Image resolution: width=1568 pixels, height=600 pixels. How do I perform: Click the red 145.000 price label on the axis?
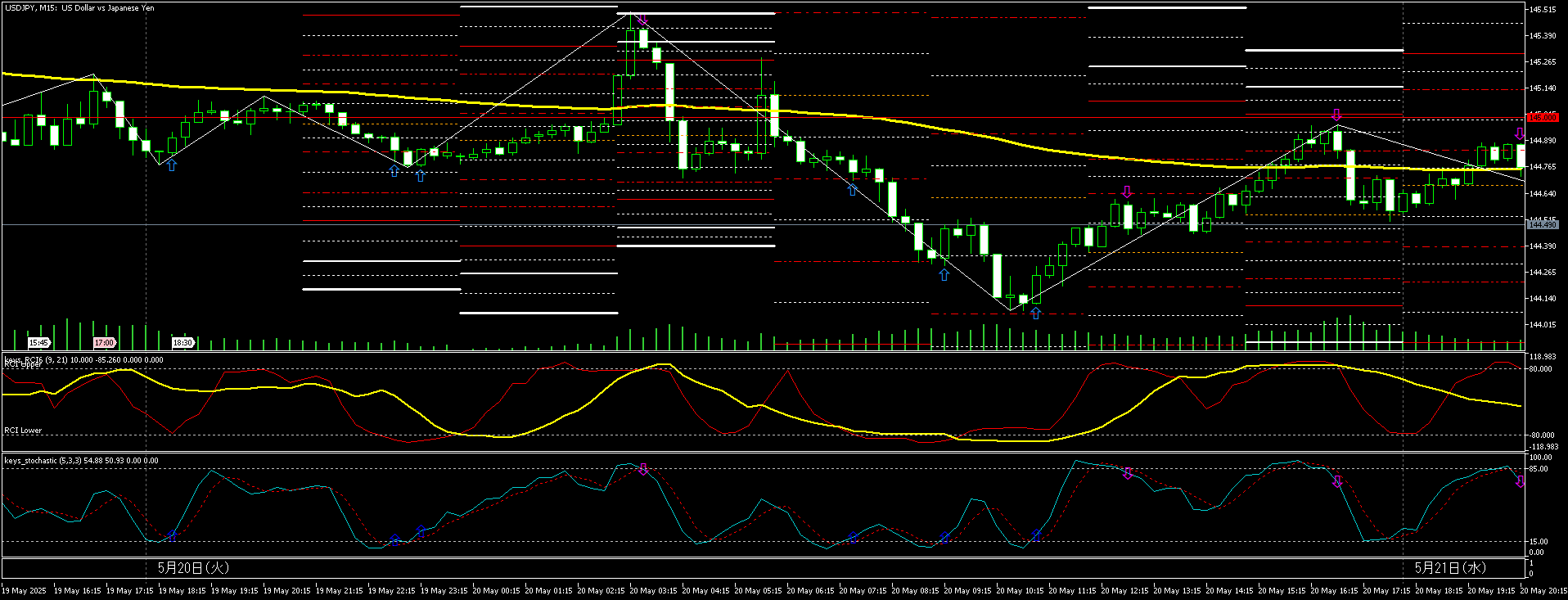coord(1542,117)
